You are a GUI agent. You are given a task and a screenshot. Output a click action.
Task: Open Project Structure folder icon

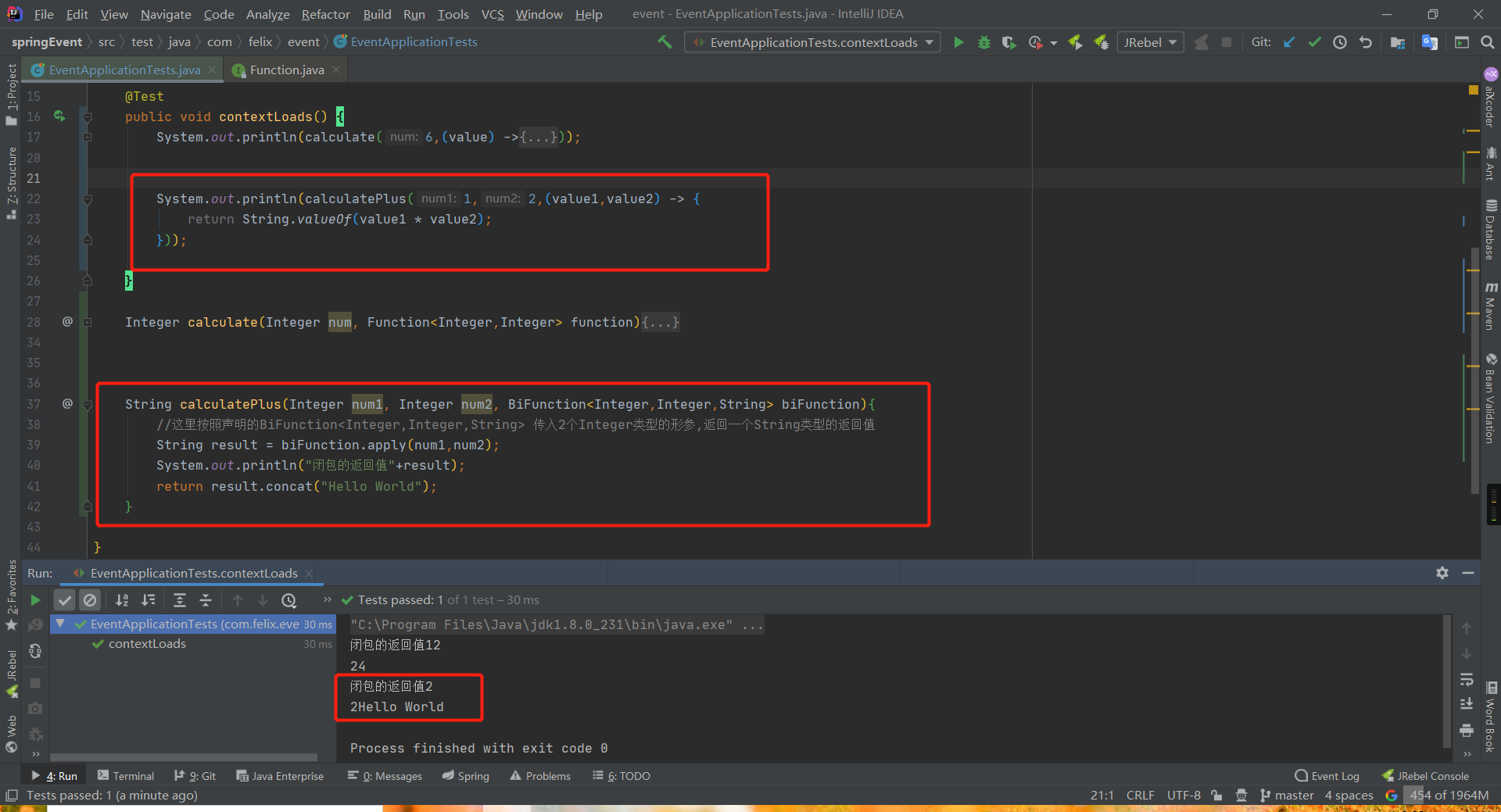coord(1398,42)
